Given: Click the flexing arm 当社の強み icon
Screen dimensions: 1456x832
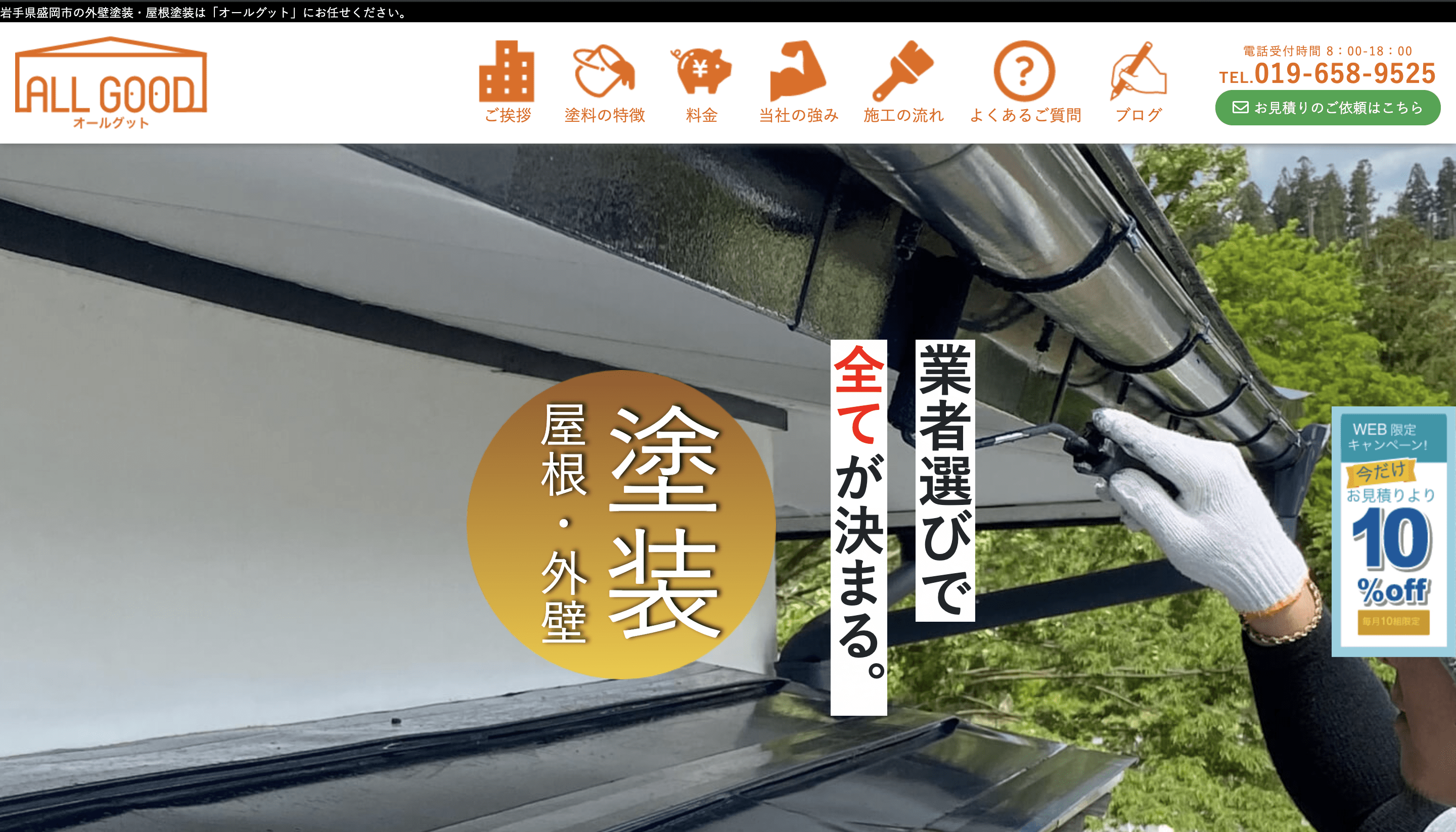Looking at the screenshot, I should (x=798, y=71).
